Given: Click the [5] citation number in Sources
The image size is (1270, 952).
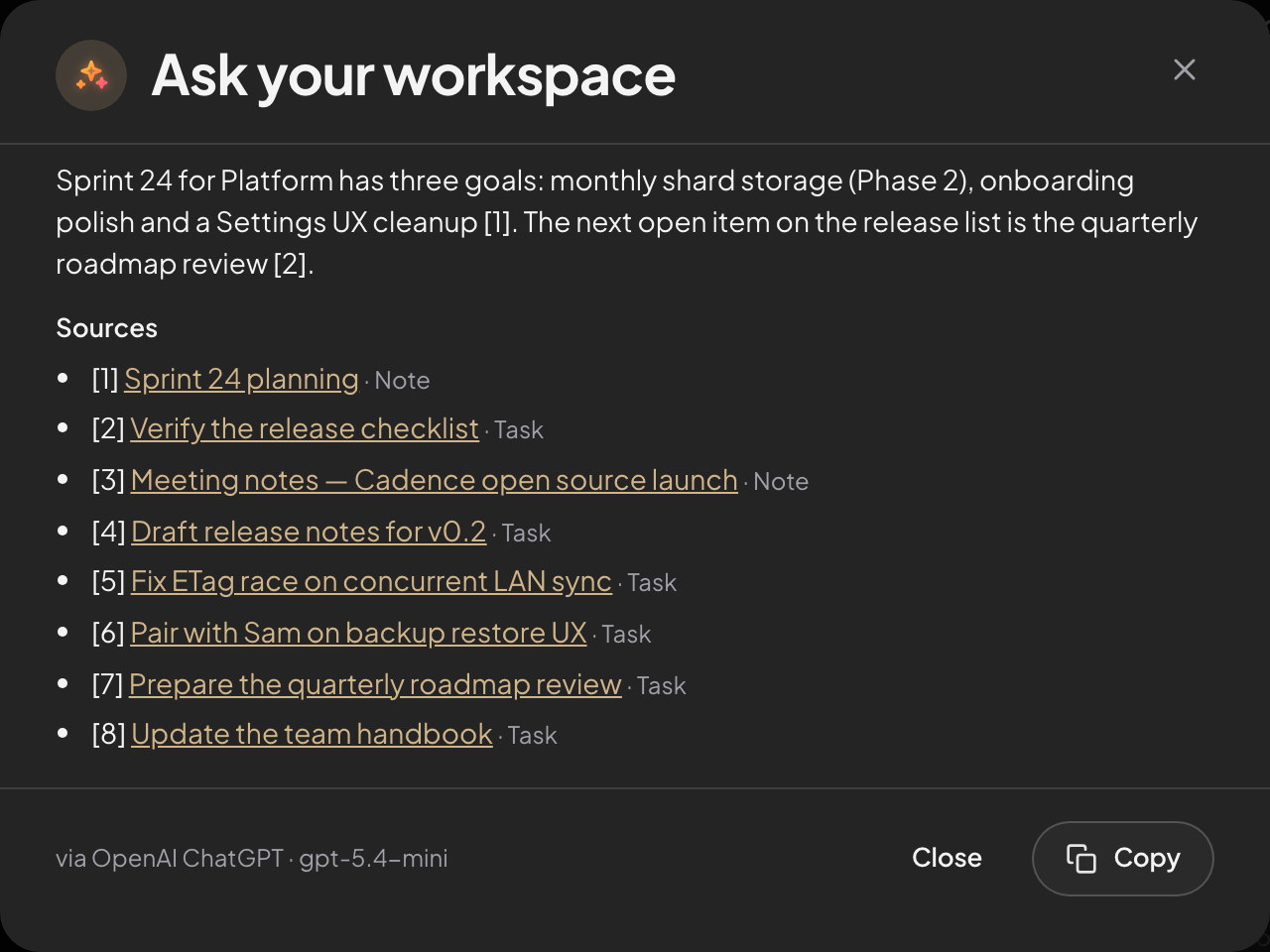Looking at the screenshot, I should (108, 582).
